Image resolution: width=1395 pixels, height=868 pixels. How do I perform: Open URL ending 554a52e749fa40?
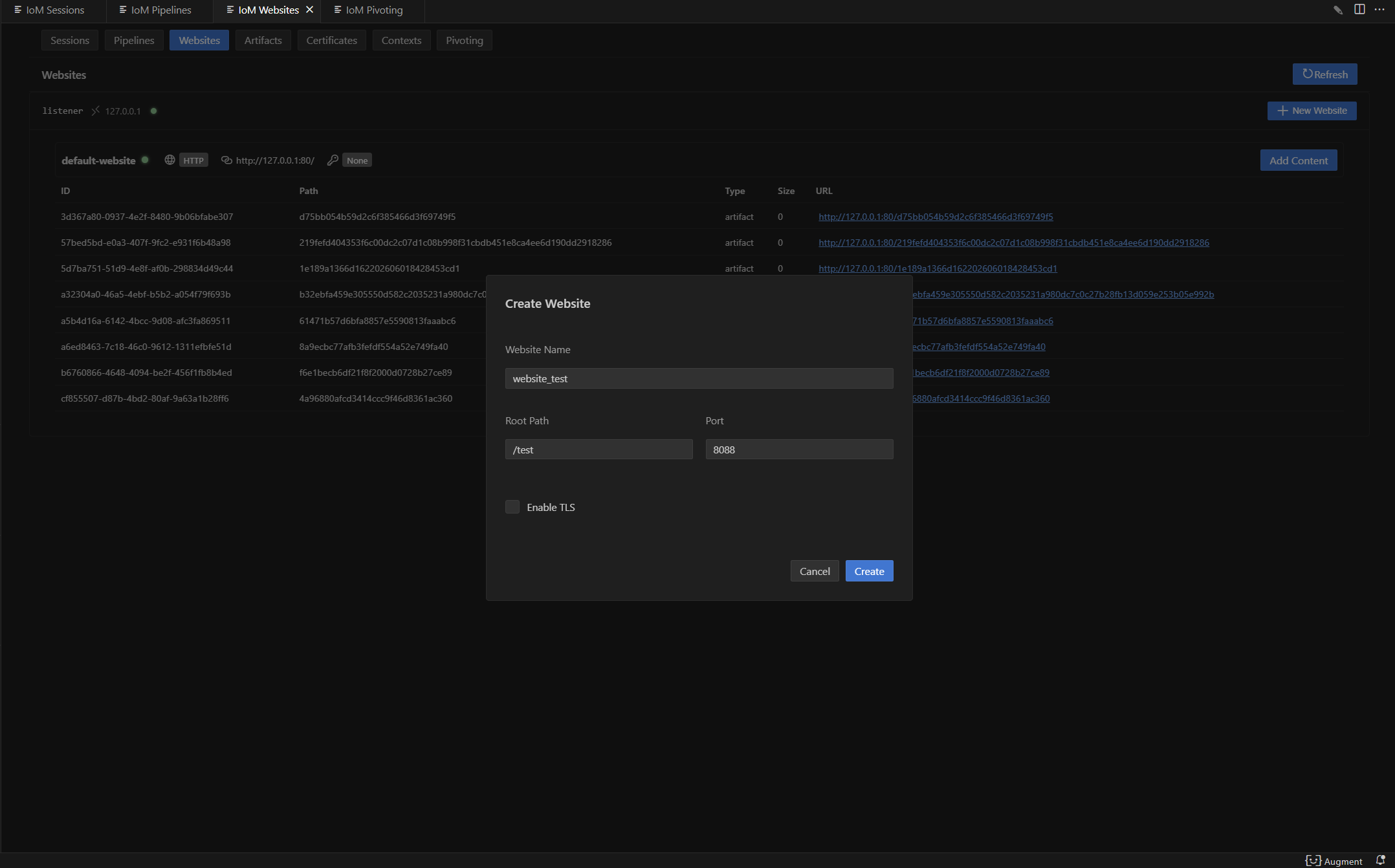click(979, 347)
